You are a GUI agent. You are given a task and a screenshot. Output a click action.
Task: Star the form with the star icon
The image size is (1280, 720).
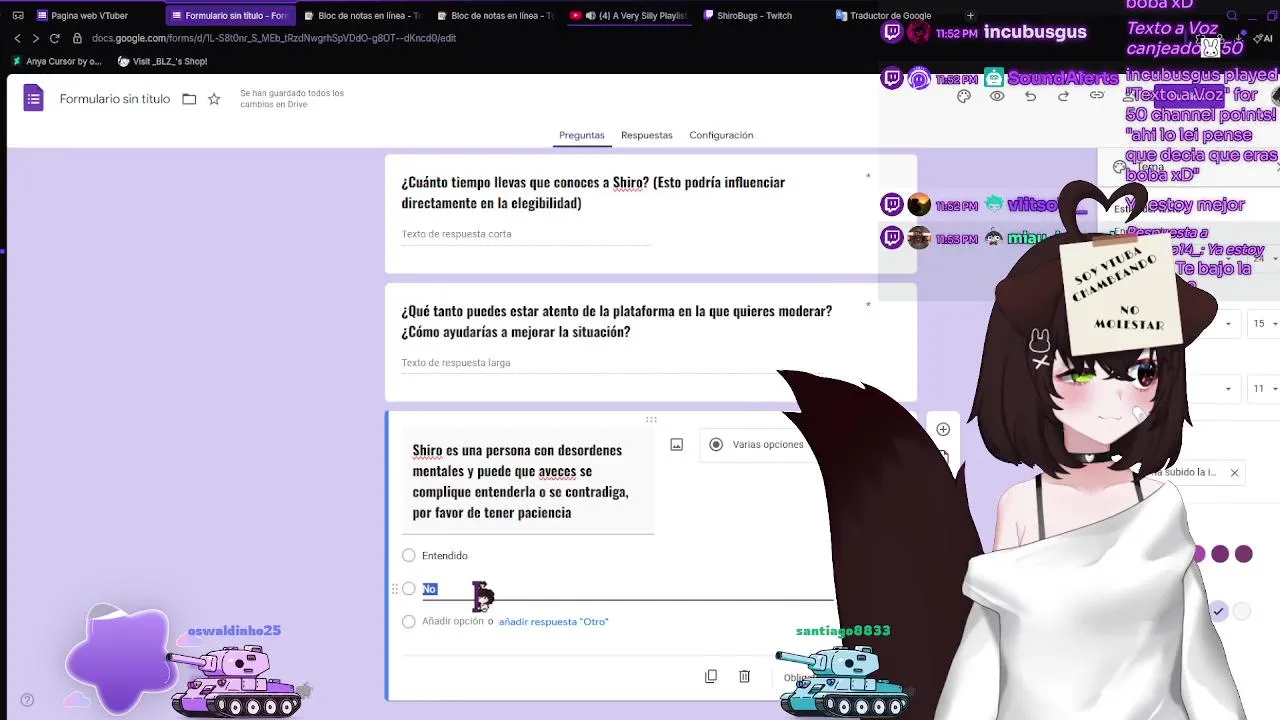click(x=214, y=99)
